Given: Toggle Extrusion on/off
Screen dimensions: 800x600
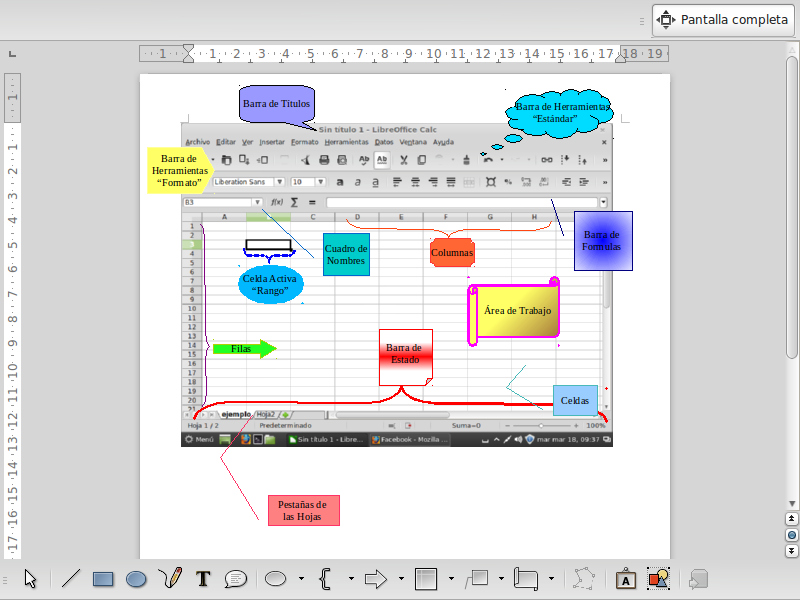Looking at the screenshot, I should [x=698, y=579].
